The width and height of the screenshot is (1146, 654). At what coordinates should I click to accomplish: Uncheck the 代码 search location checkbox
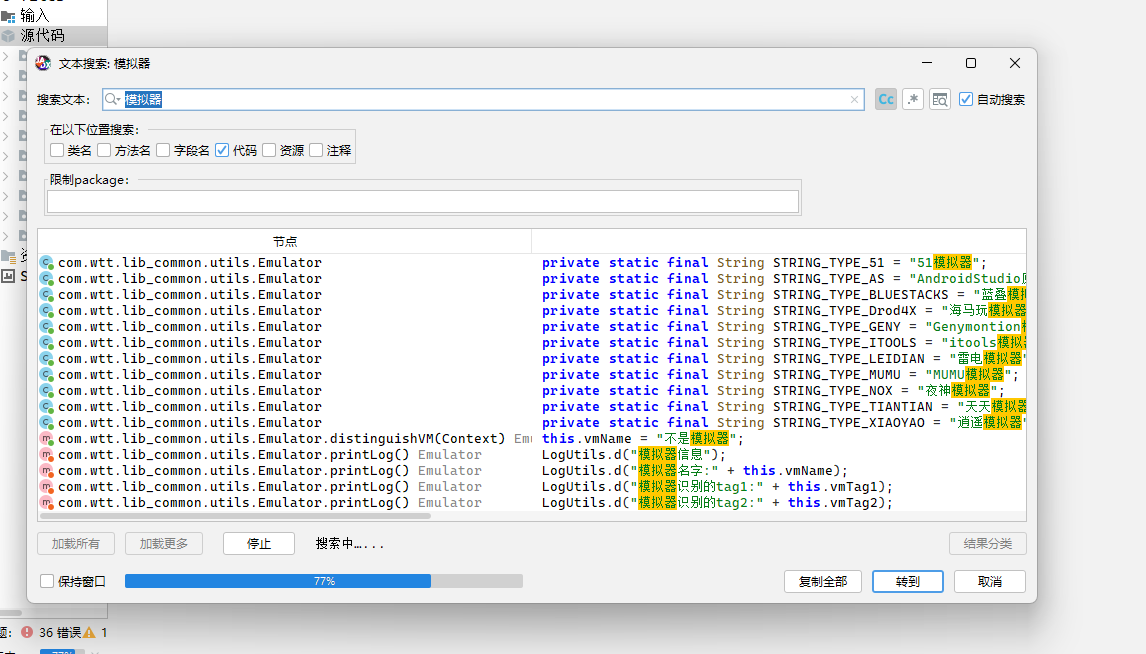click(x=222, y=150)
